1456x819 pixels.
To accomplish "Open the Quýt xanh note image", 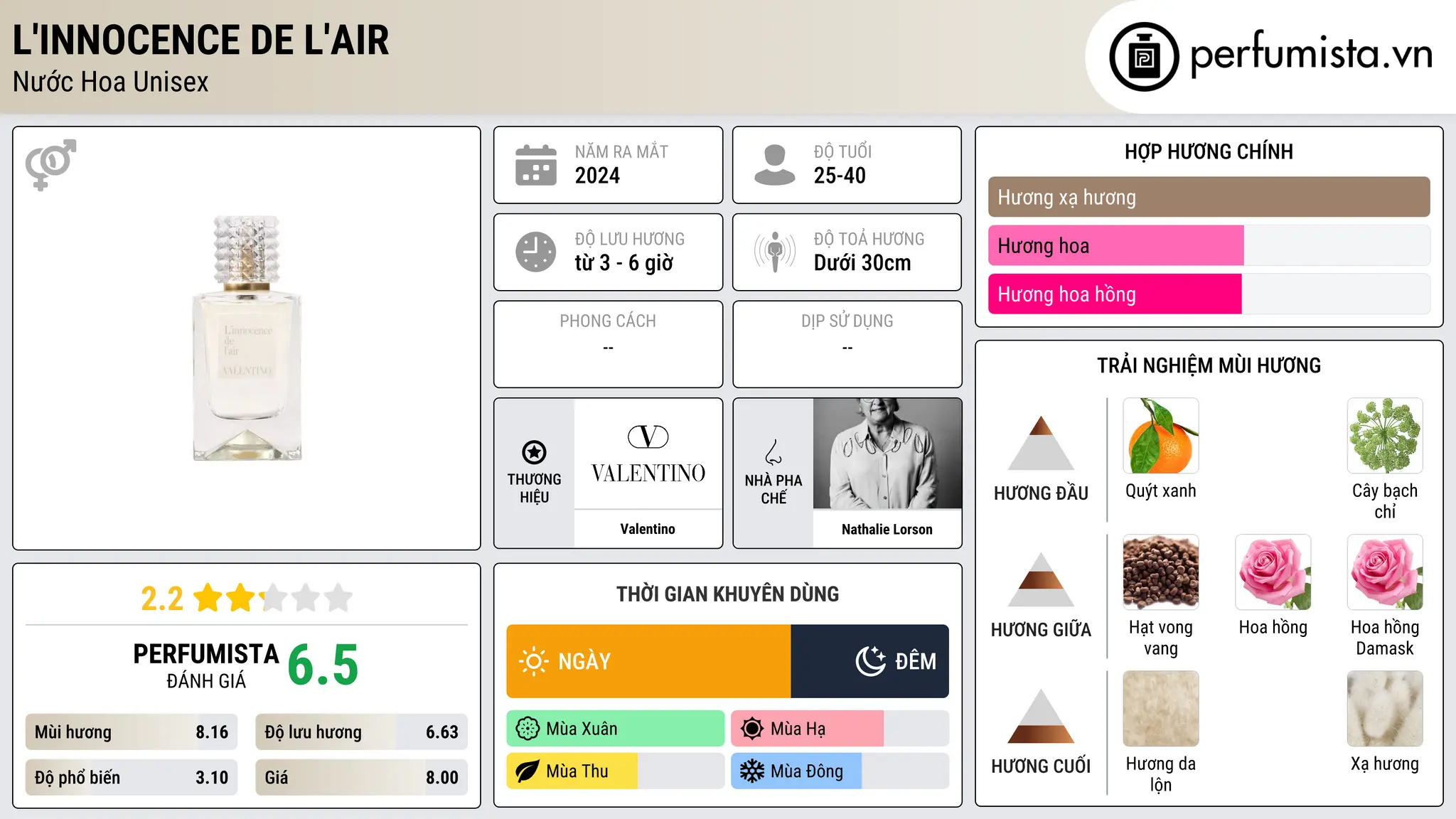I will pyautogui.click(x=1161, y=436).
